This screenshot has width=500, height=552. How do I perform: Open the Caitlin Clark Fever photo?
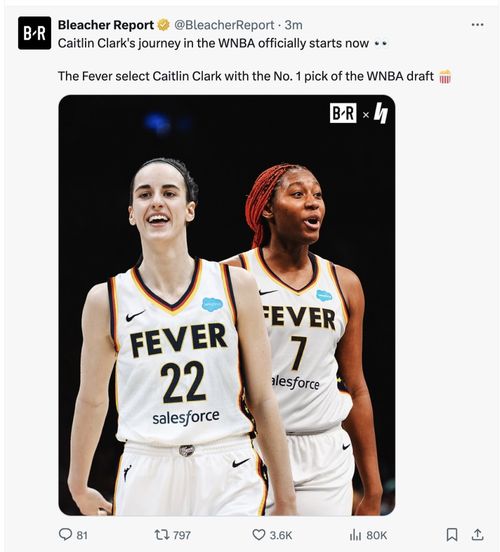[227, 305]
